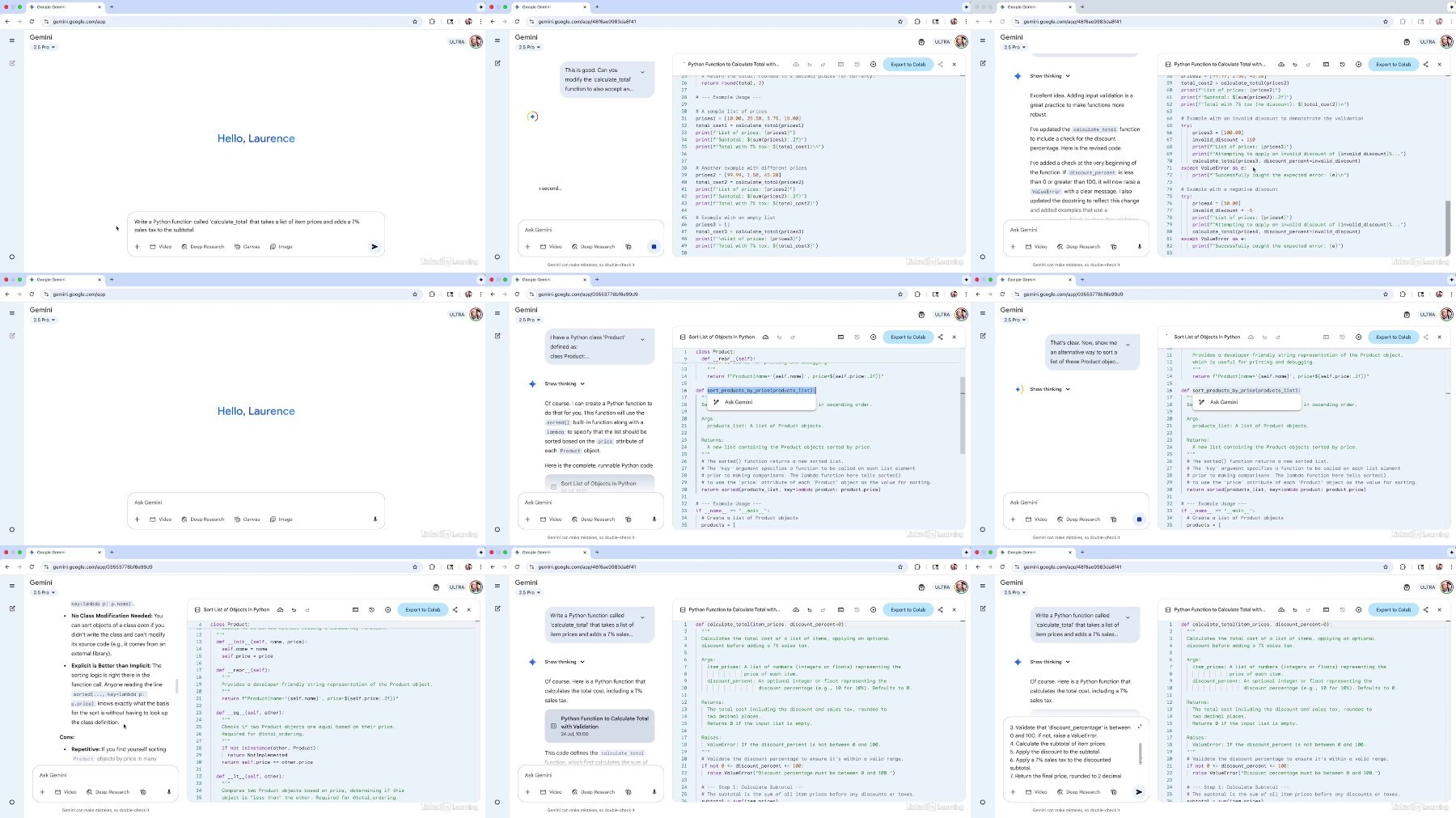The height and width of the screenshot is (818, 1456).
Task: Expand Show thinking in 'I have a Python class' window
Action: pos(565,384)
